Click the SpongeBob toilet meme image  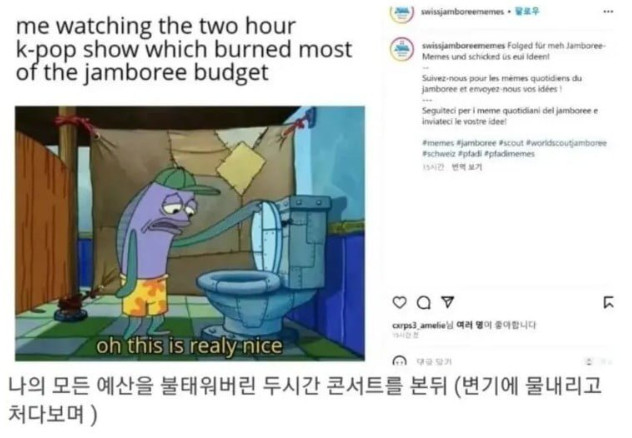click(x=190, y=233)
